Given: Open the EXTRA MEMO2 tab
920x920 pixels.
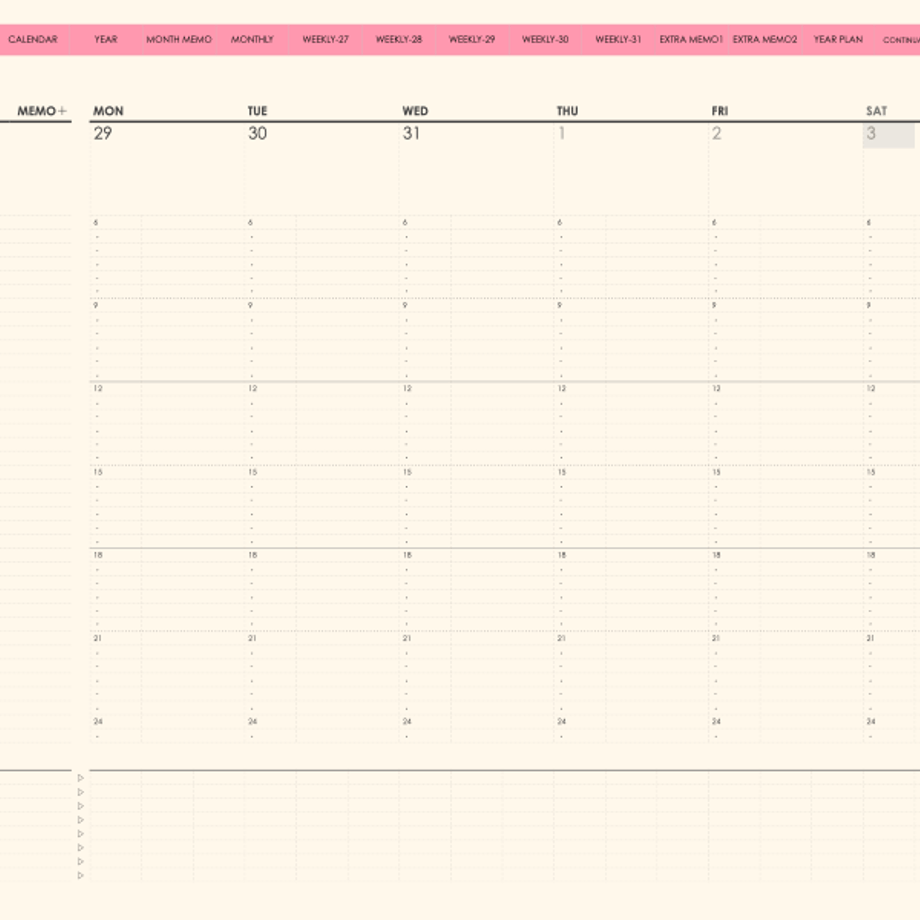Looking at the screenshot, I should click(x=765, y=39).
